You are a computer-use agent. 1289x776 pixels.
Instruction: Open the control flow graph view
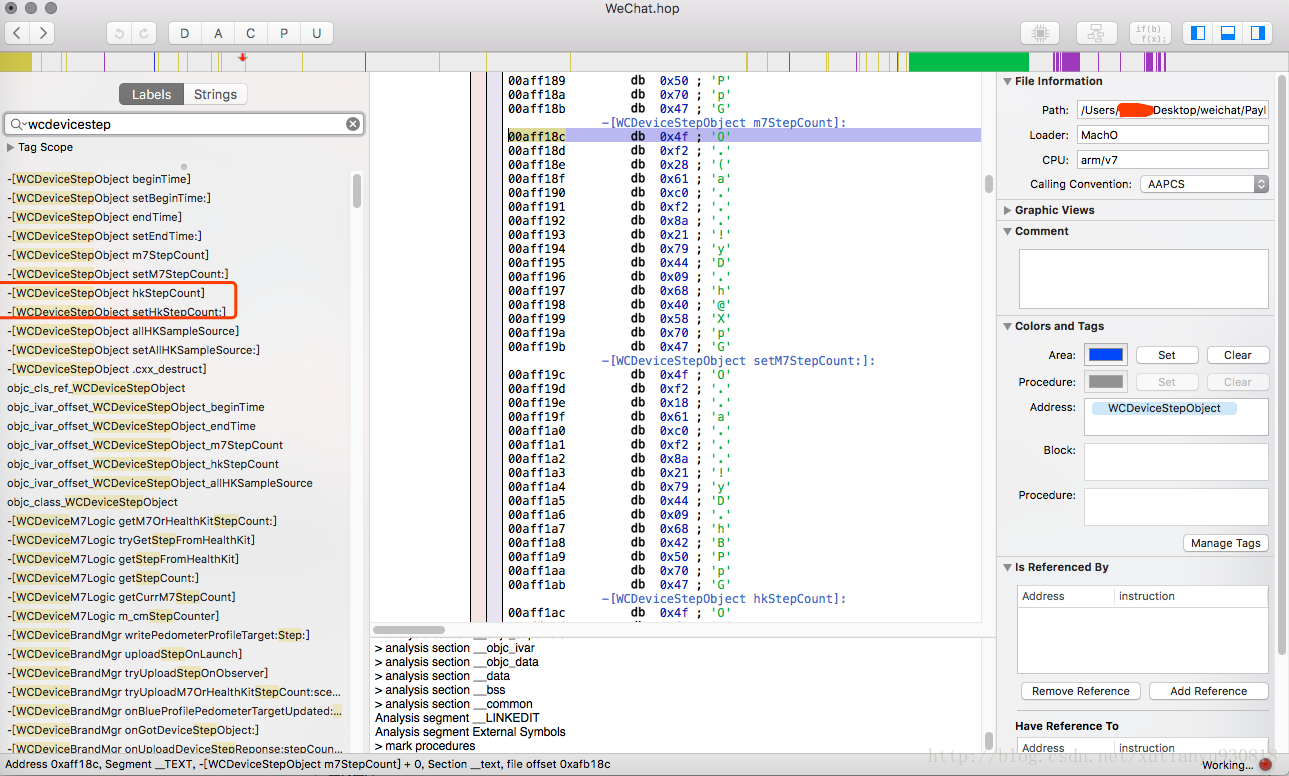(x=1095, y=33)
